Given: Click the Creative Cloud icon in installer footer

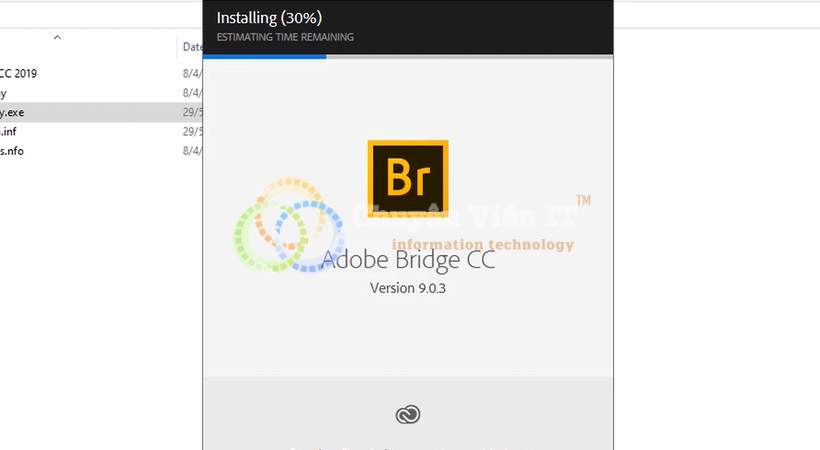Looking at the screenshot, I should click(408, 414).
